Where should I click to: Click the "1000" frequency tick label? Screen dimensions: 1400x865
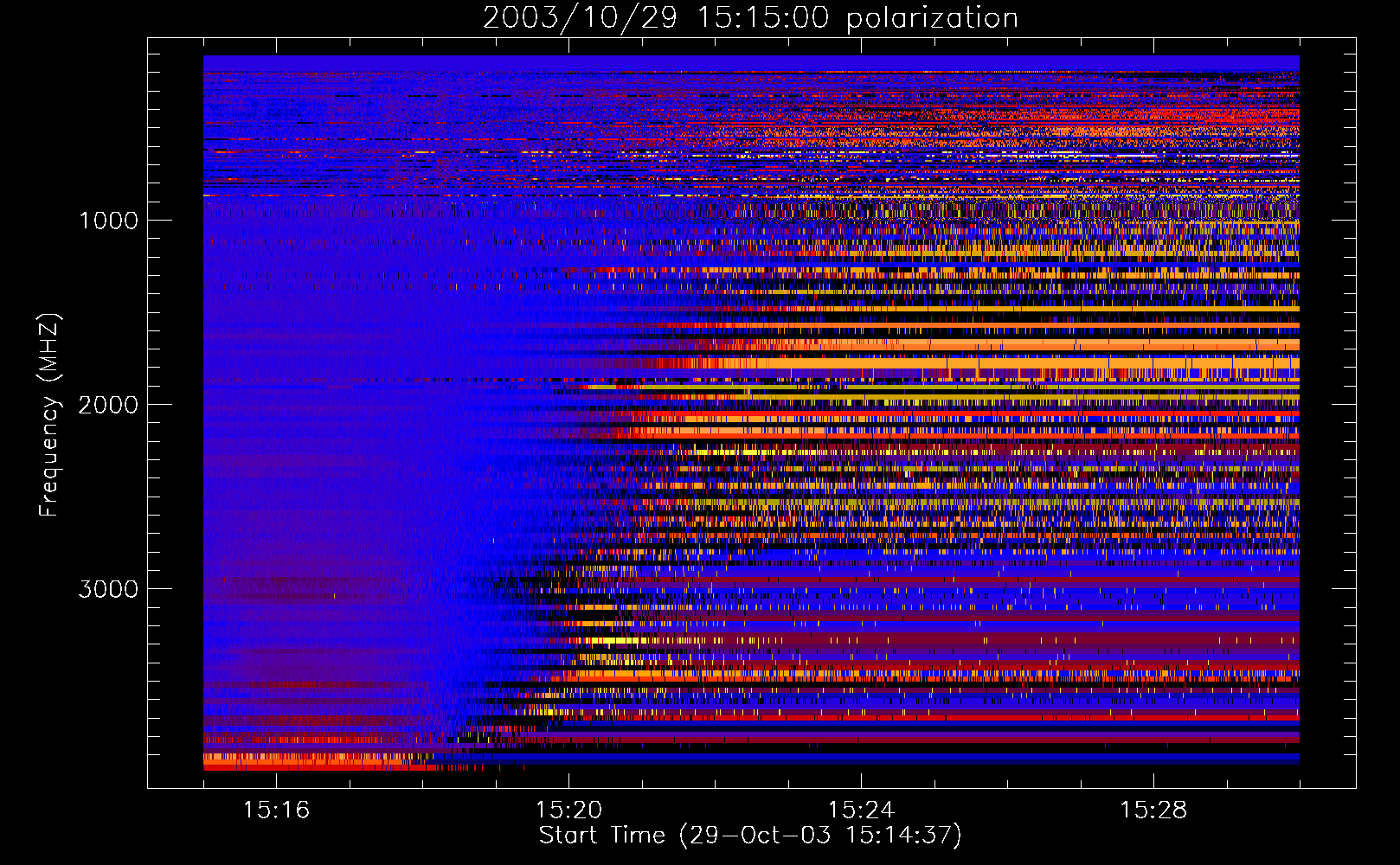pos(108,221)
